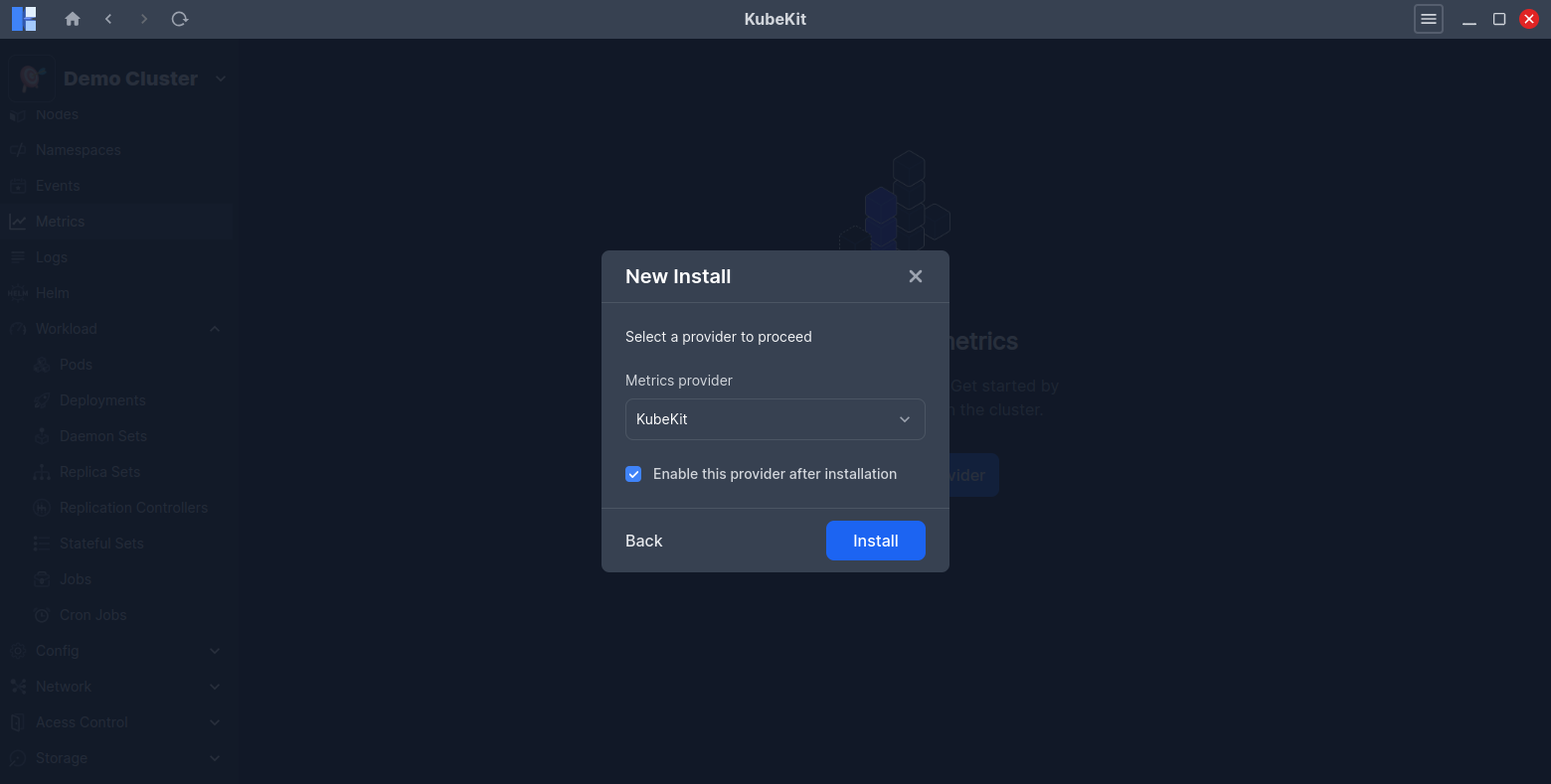Select the Logs icon in the sidebar
Viewport: 1551px width, 784px height.
click(x=17, y=256)
